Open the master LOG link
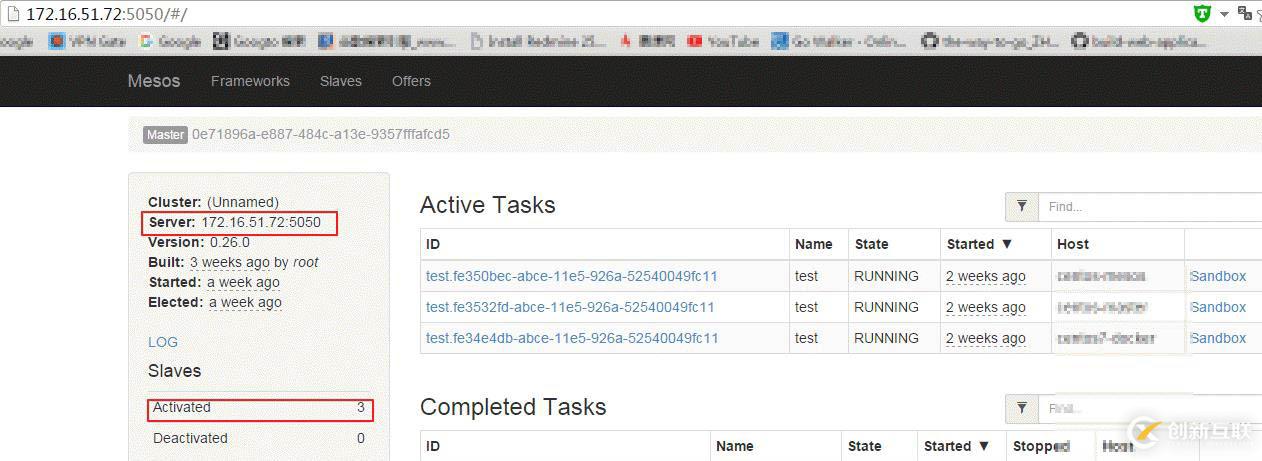The height and width of the screenshot is (461, 1262). [163, 342]
